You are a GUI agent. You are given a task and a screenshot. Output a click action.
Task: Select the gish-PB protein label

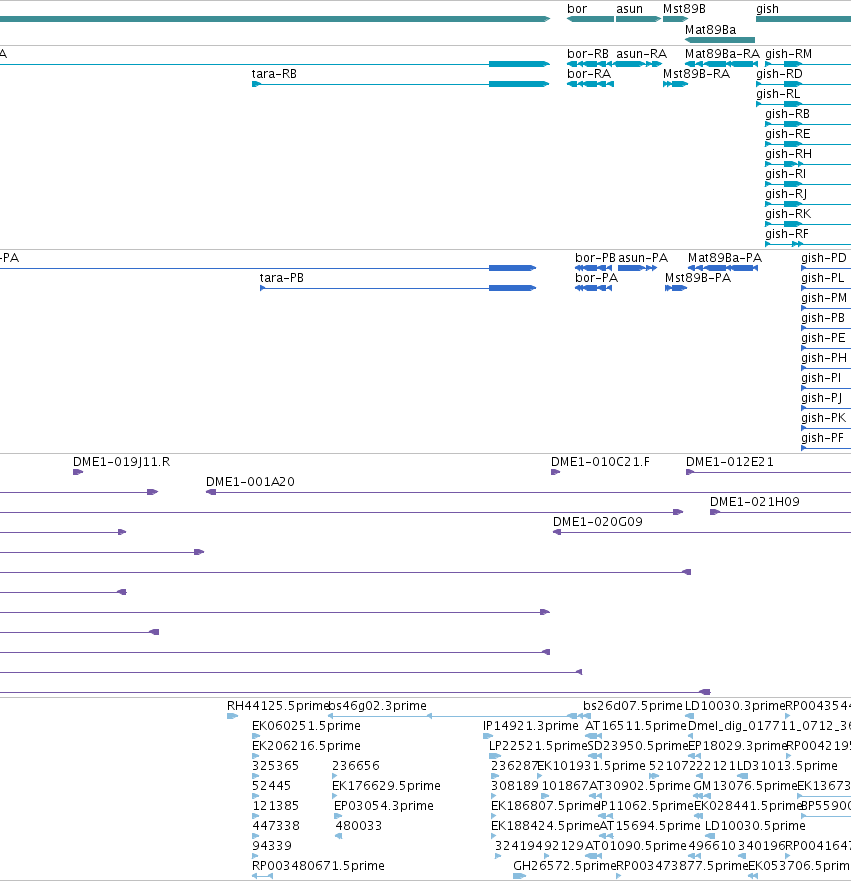point(823,318)
